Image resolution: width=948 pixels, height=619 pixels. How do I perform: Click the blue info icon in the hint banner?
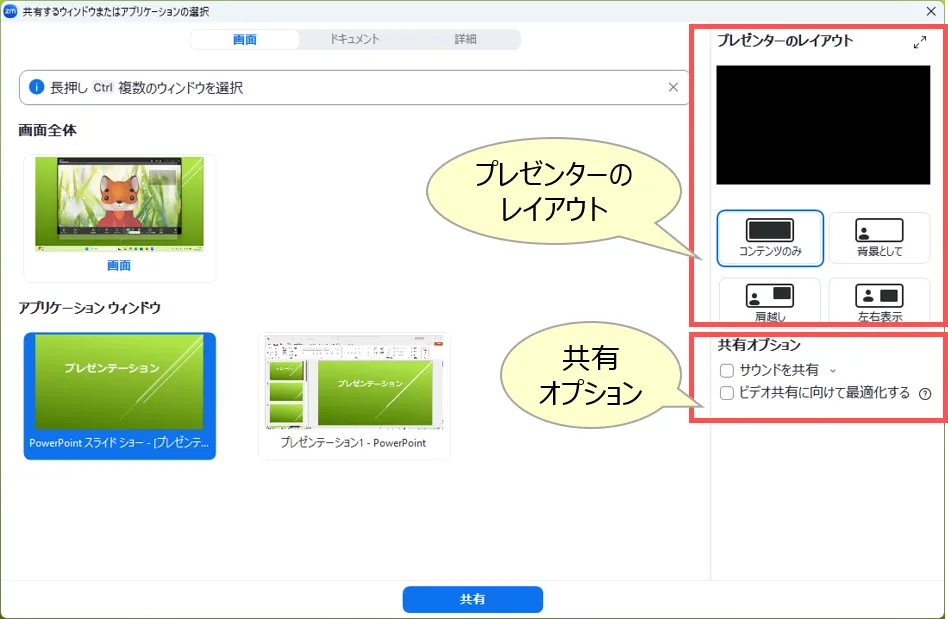[37, 88]
